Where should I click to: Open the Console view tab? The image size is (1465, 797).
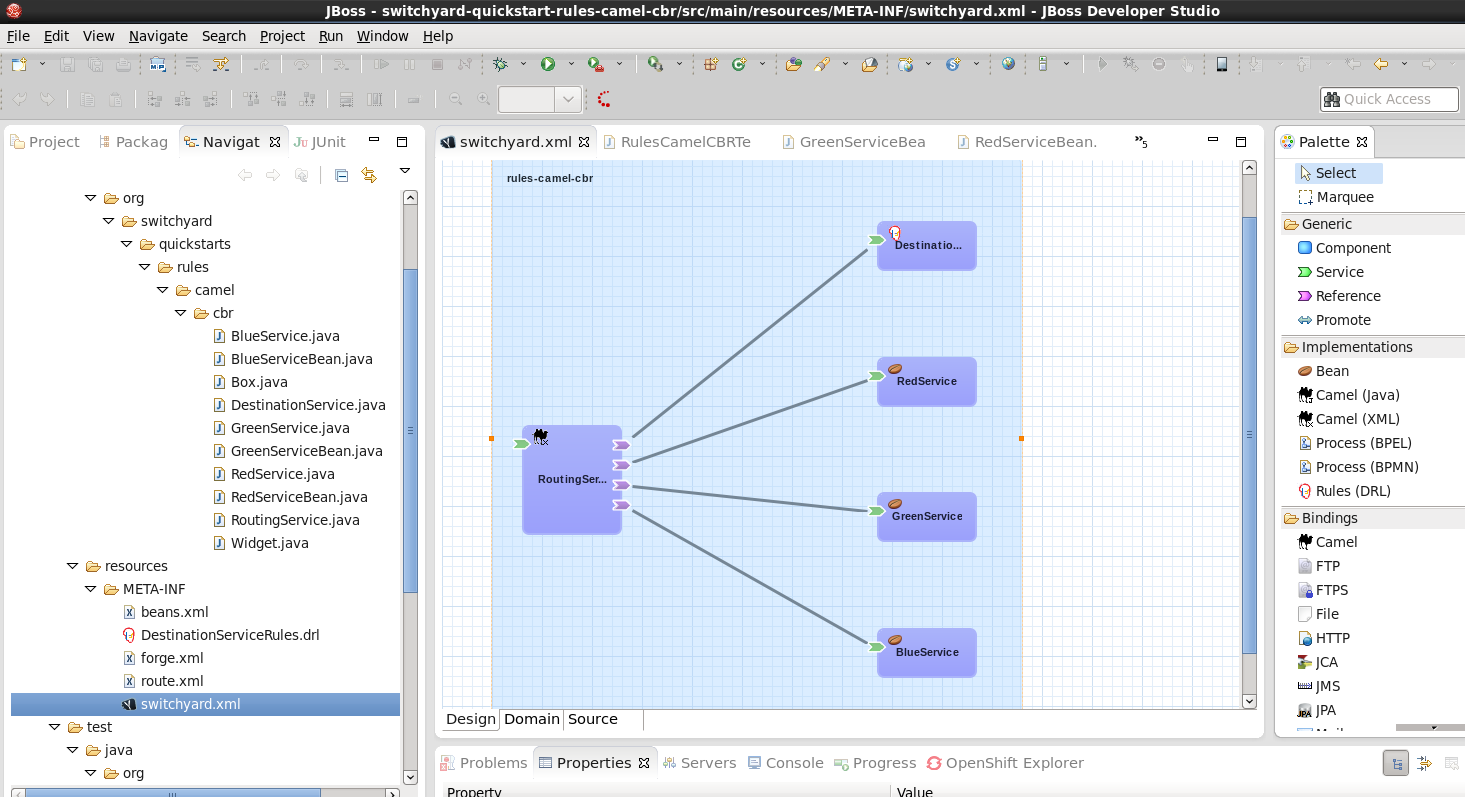coord(785,763)
